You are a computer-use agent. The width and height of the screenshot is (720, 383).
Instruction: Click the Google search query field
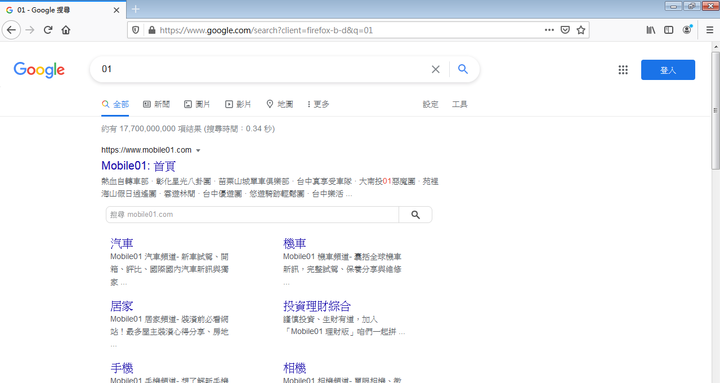click(262, 69)
